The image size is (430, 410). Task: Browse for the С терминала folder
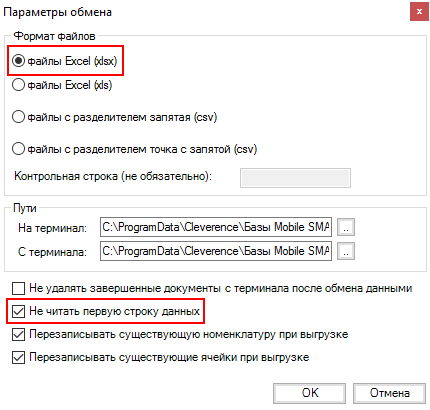pyautogui.click(x=346, y=251)
